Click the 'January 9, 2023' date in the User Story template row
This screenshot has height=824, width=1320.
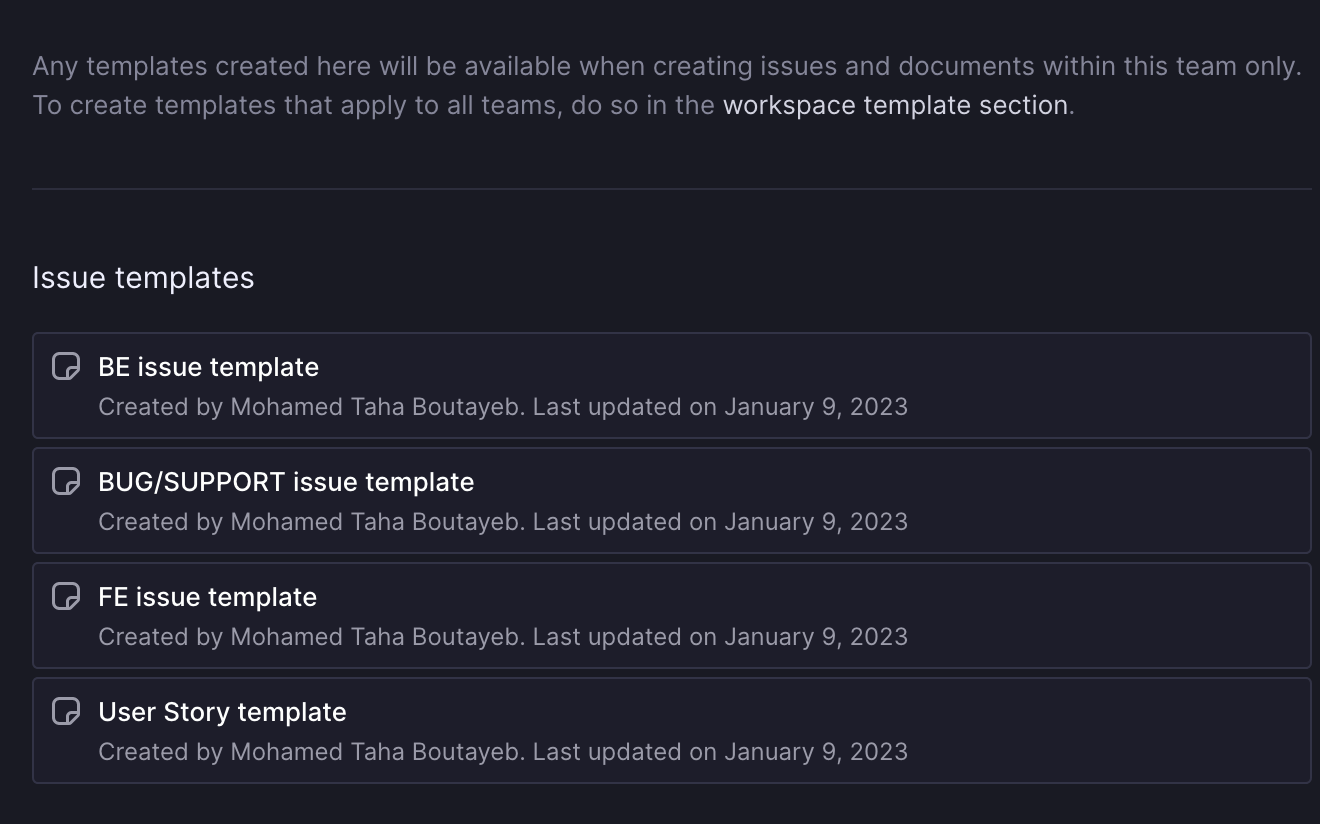pos(816,752)
